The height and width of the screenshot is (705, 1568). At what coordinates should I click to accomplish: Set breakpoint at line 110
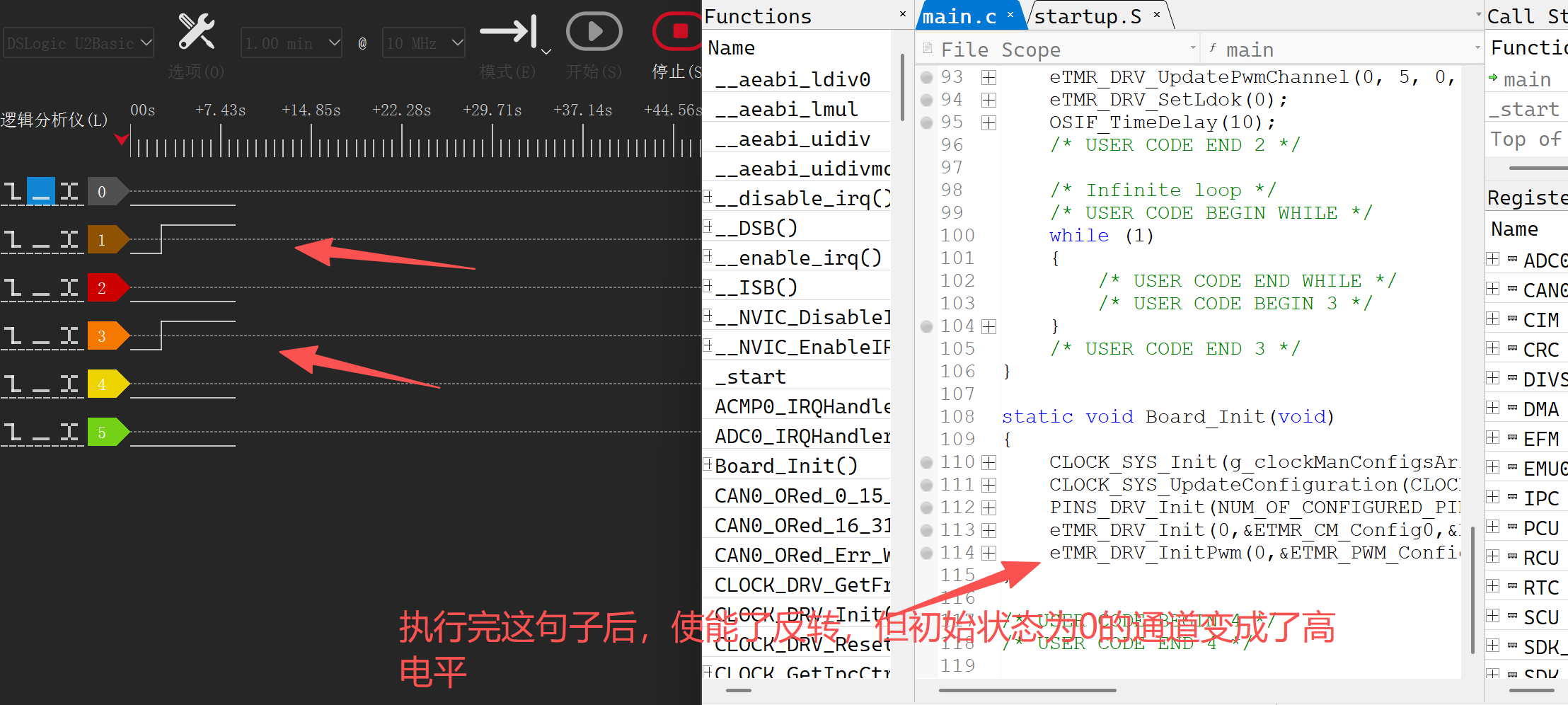pyautogui.click(x=926, y=462)
